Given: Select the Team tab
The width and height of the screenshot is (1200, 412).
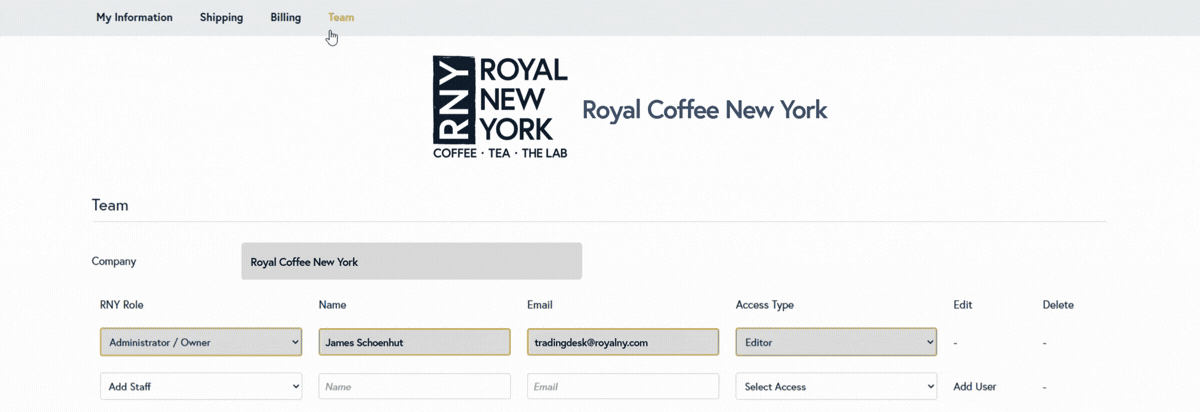Looking at the screenshot, I should point(341,17).
